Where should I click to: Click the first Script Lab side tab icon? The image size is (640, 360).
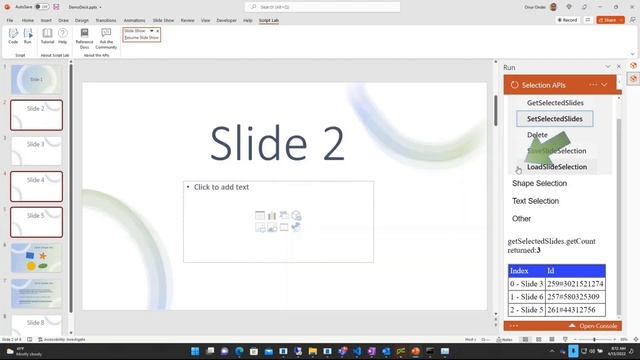pos(633,66)
